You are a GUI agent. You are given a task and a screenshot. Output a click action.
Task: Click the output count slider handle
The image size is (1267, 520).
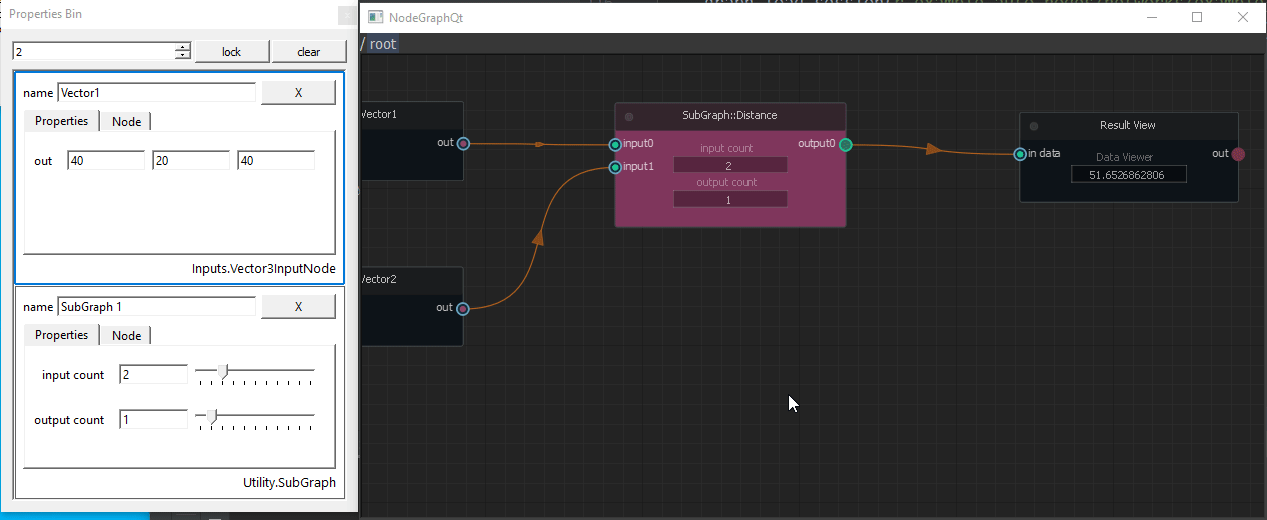(211, 418)
